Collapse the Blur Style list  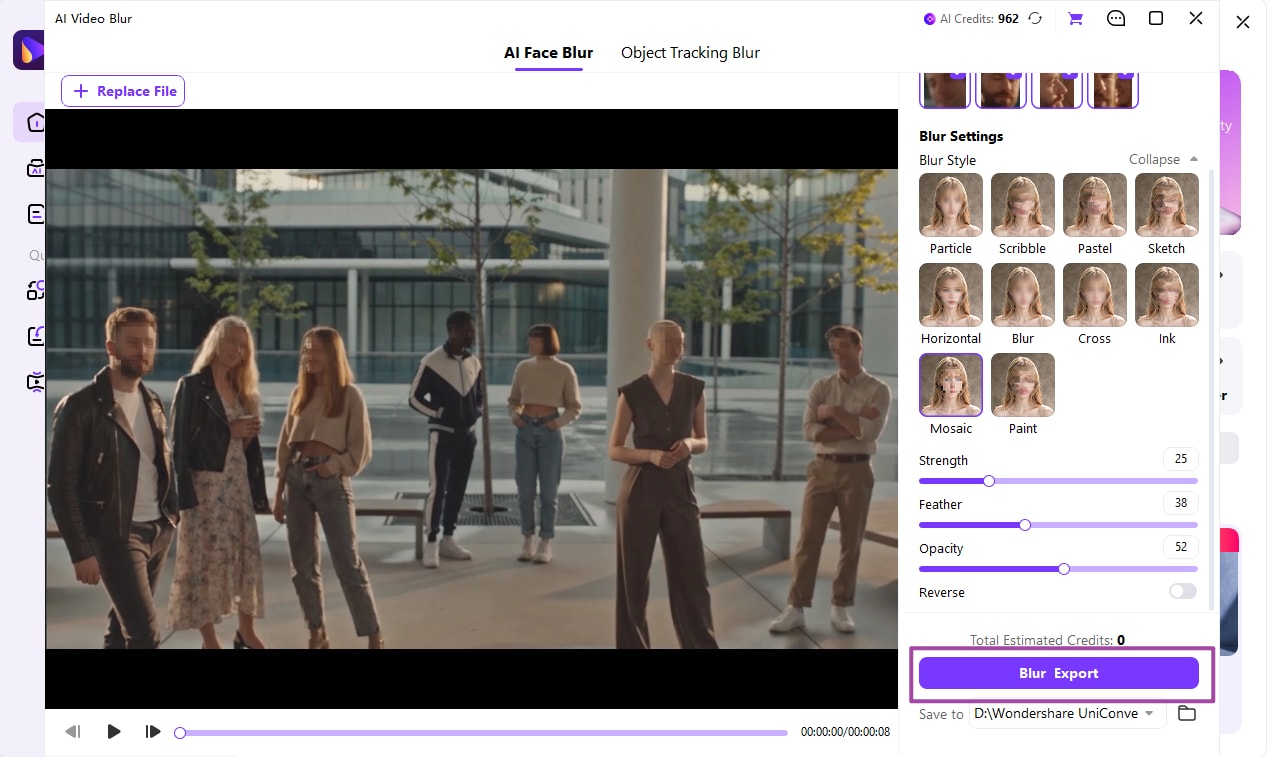[x=1164, y=160]
